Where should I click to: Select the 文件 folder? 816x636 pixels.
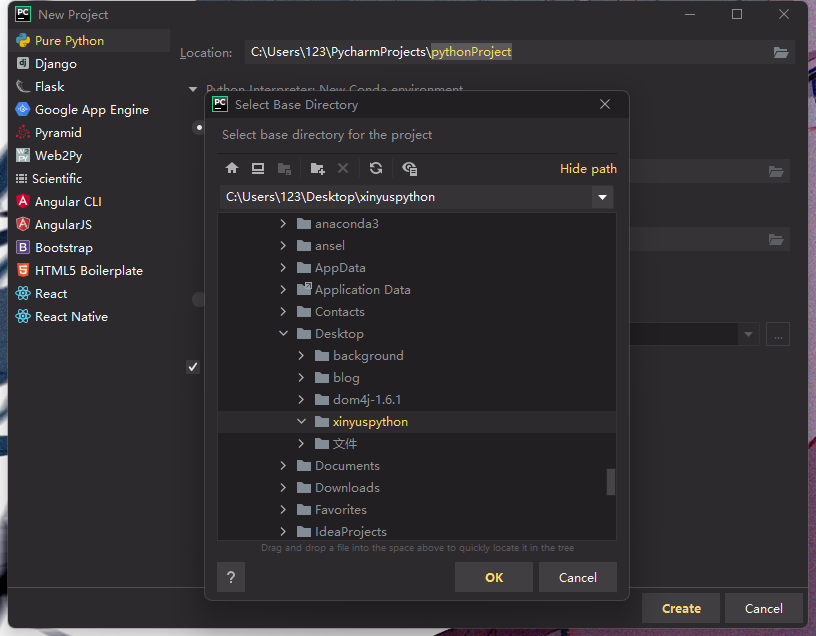coord(345,443)
